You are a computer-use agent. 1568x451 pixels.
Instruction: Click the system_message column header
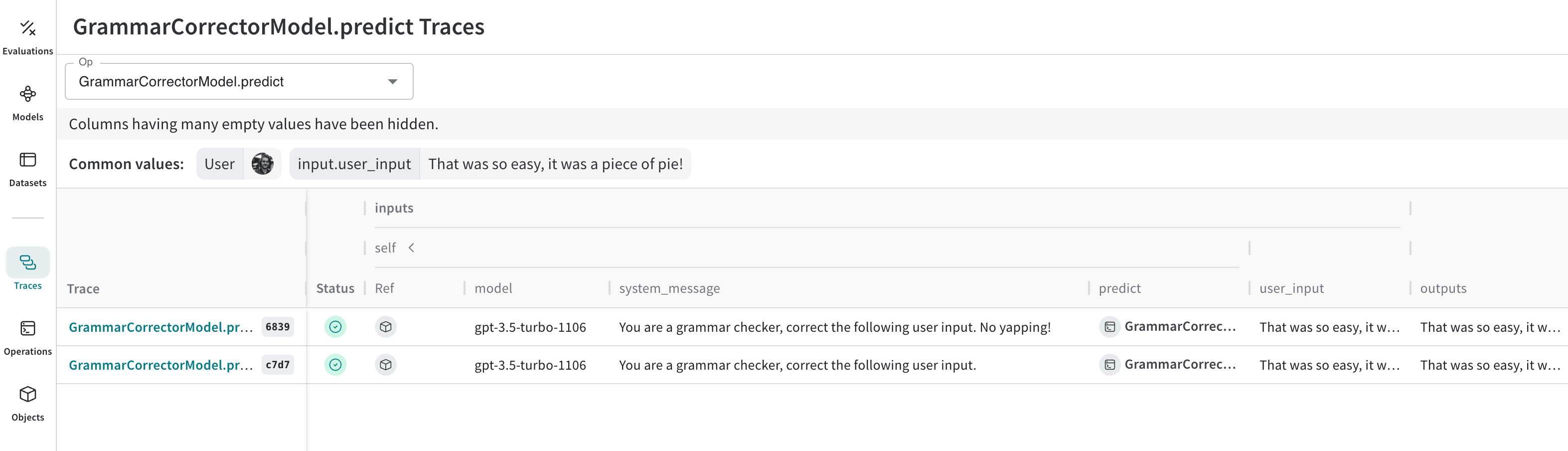[669, 288]
